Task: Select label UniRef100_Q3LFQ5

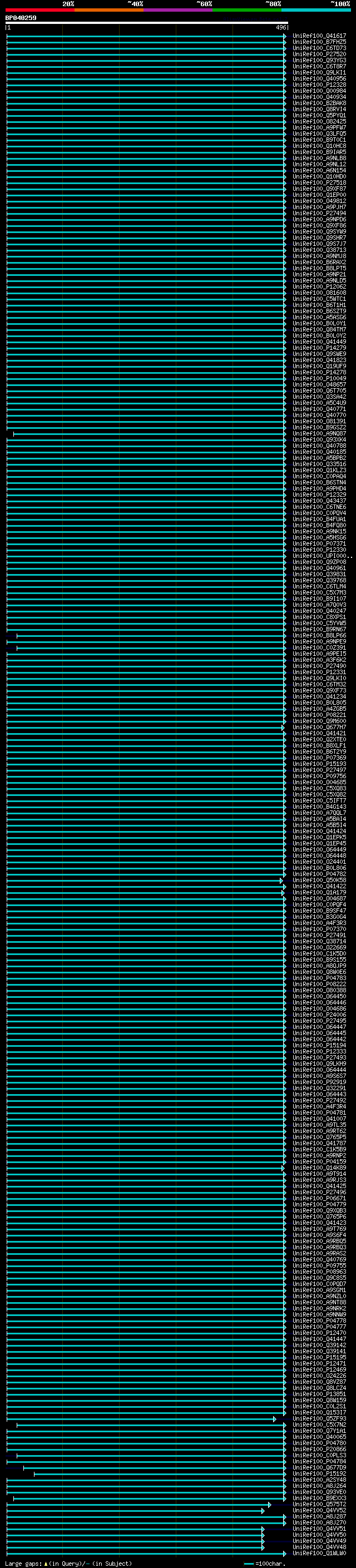Action: (319, 134)
